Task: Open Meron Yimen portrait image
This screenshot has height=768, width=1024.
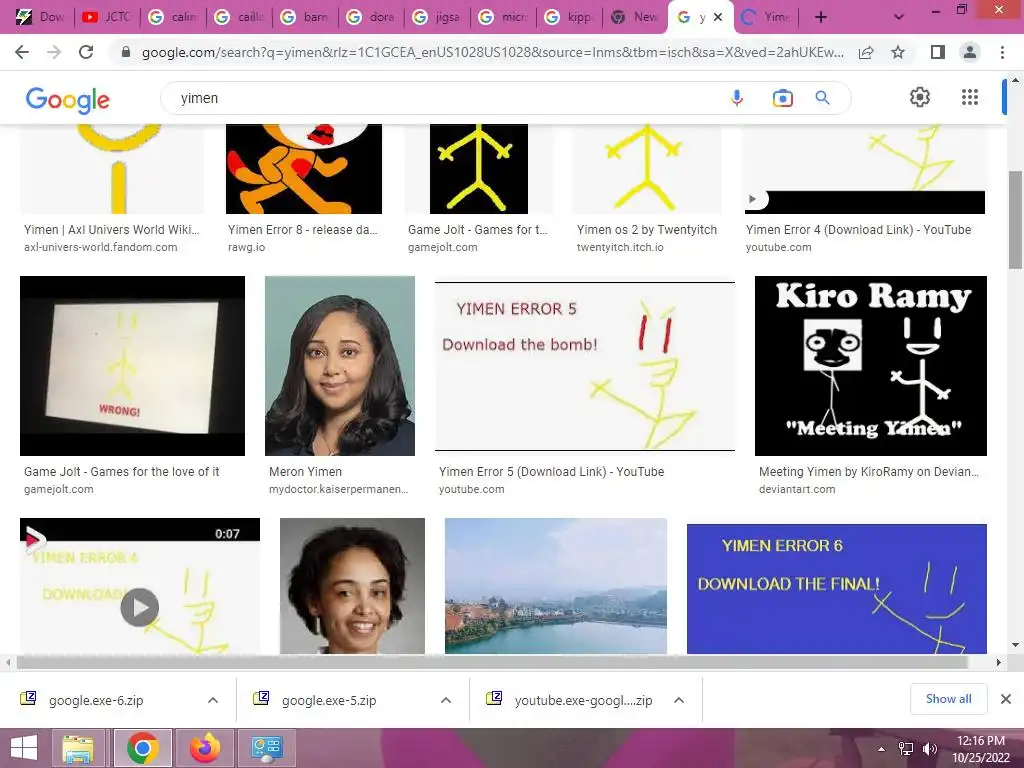Action: pos(340,366)
